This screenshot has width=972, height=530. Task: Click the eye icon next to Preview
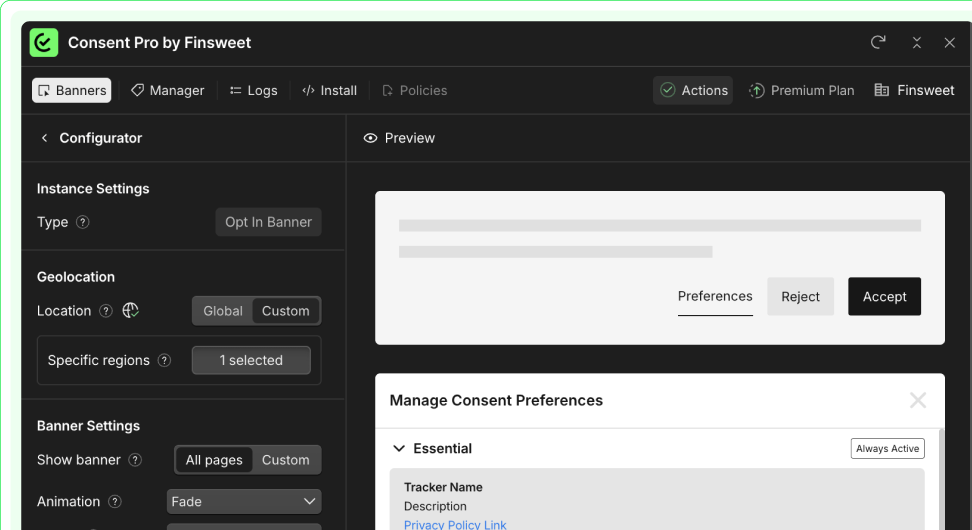click(370, 138)
